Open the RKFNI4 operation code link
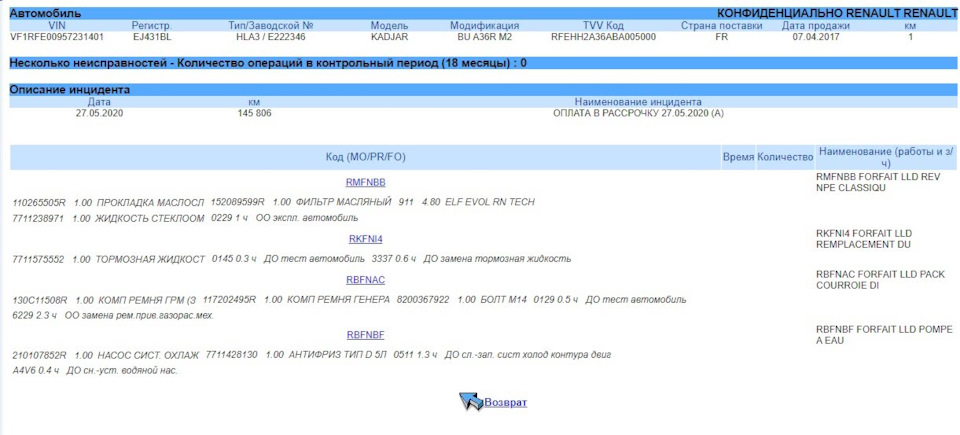Screen dimensions: 960x435 tap(366, 239)
